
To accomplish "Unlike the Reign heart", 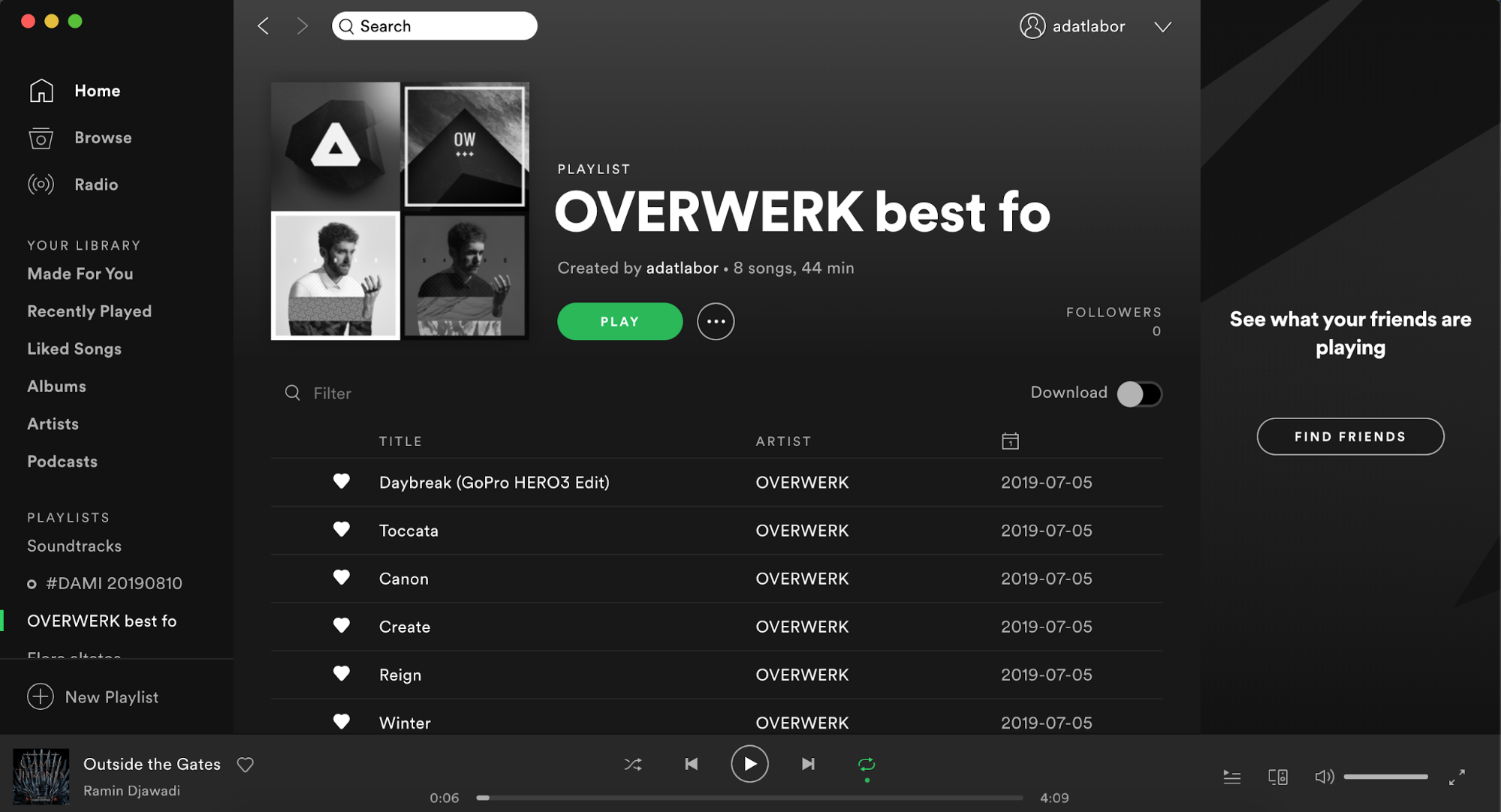I will pos(342,674).
